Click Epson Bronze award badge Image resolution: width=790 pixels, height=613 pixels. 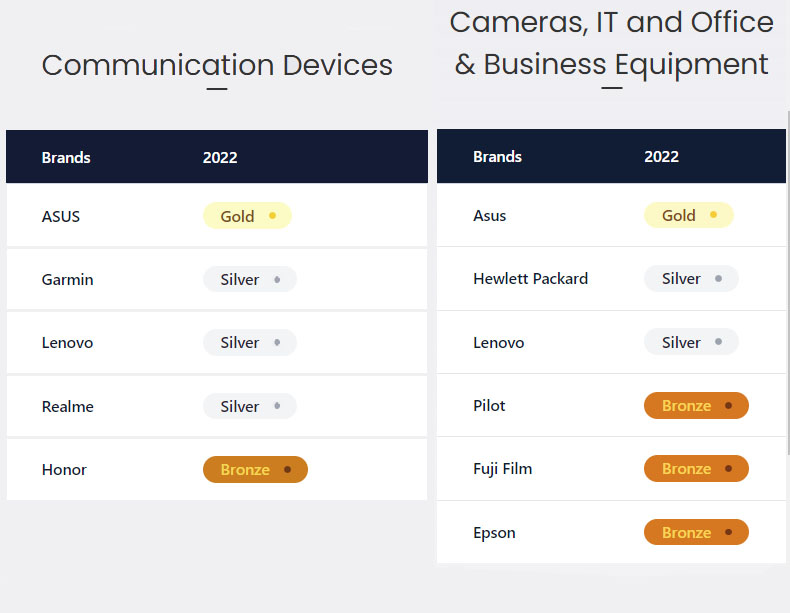(696, 533)
